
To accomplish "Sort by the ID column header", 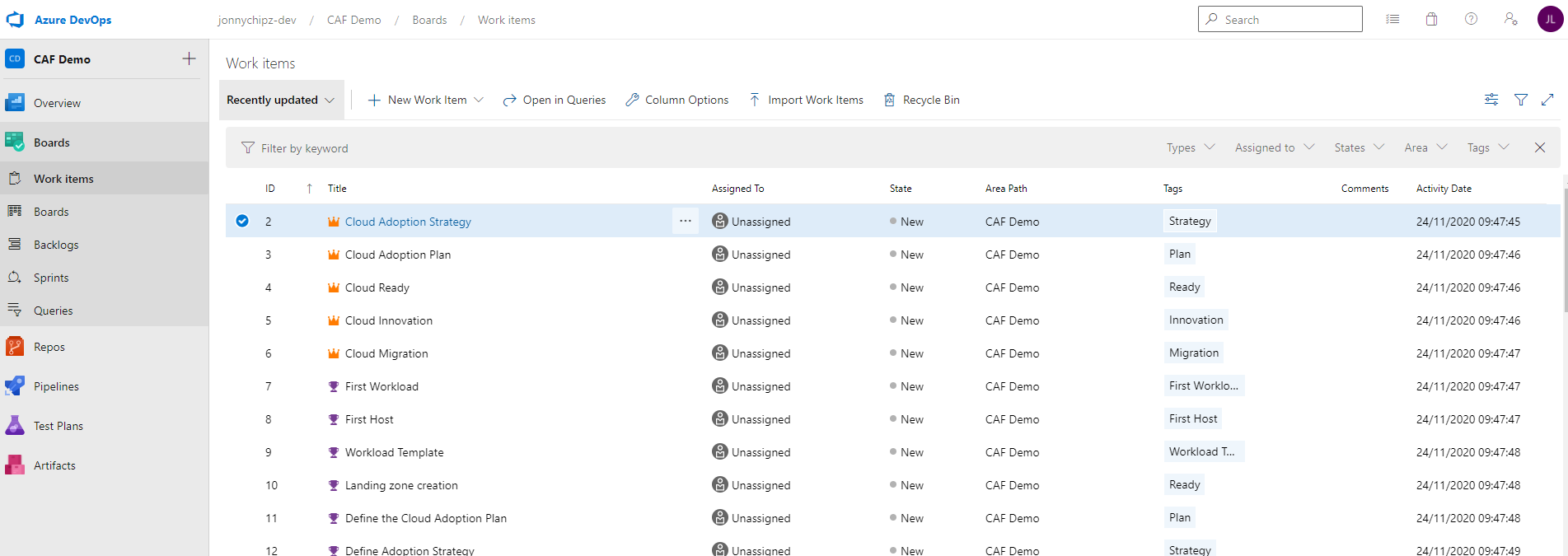I will coord(270,189).
